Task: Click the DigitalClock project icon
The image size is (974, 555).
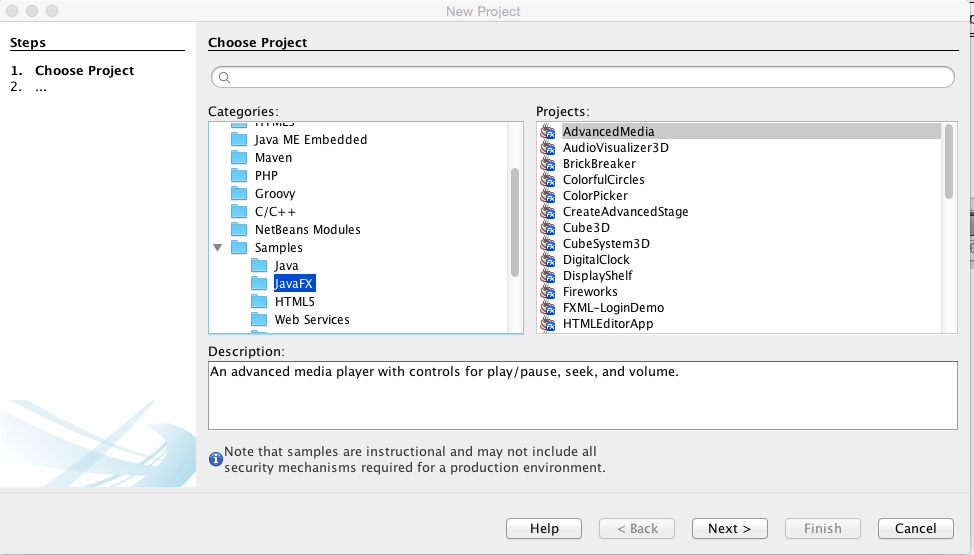Action: pos(547,260)
